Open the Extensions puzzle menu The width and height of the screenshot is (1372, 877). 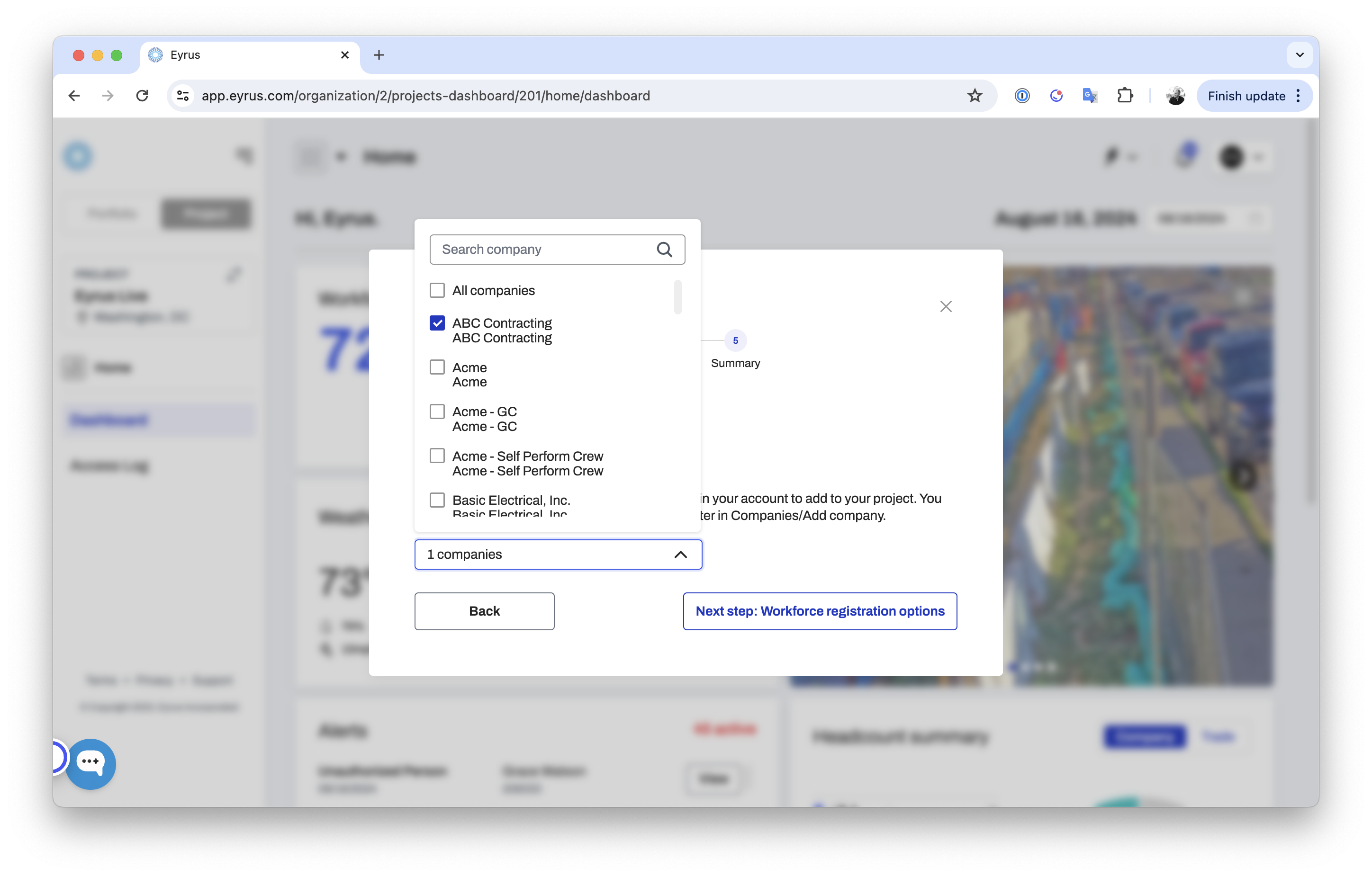coord(1125,96)
